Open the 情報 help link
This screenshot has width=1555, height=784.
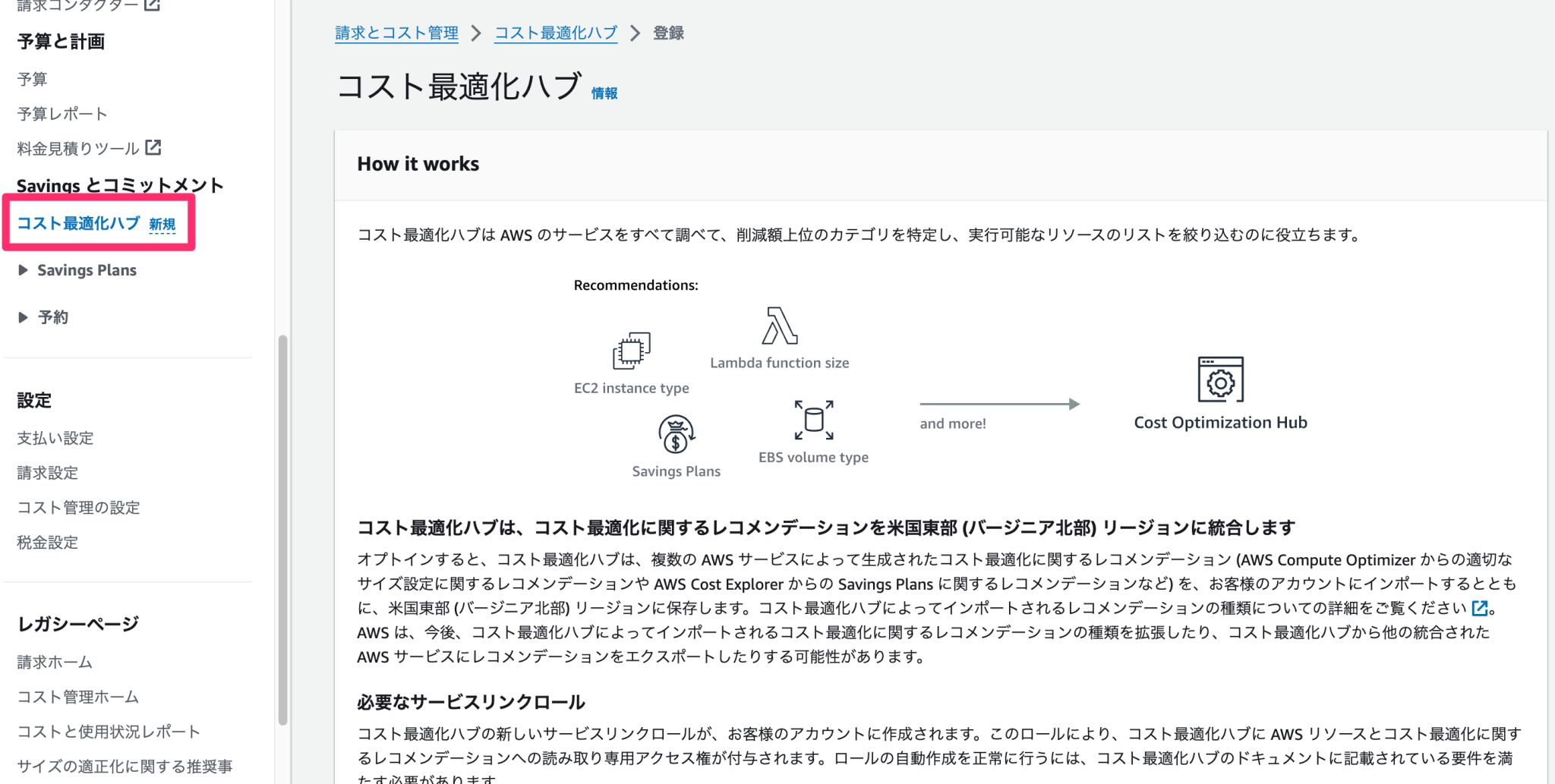604,93
